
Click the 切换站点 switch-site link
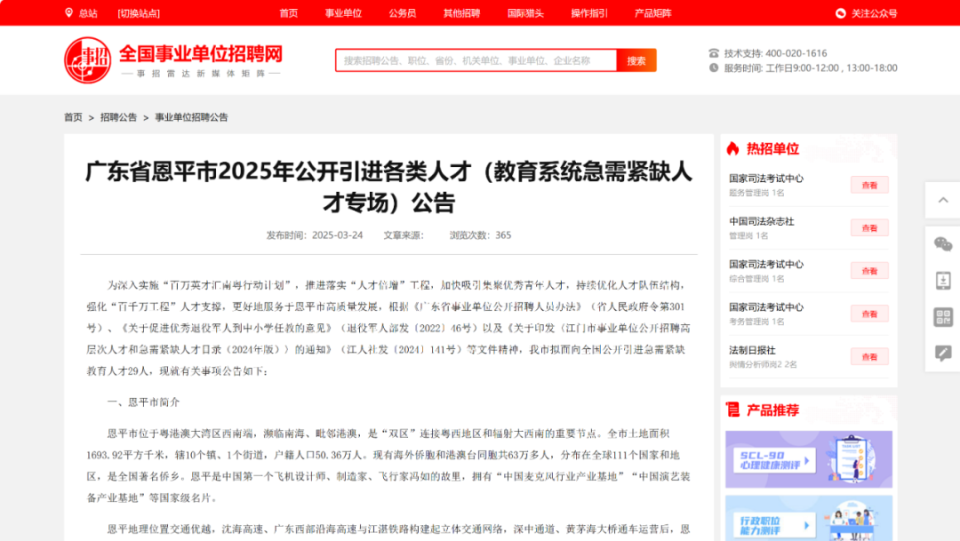[x=138, y=13]
